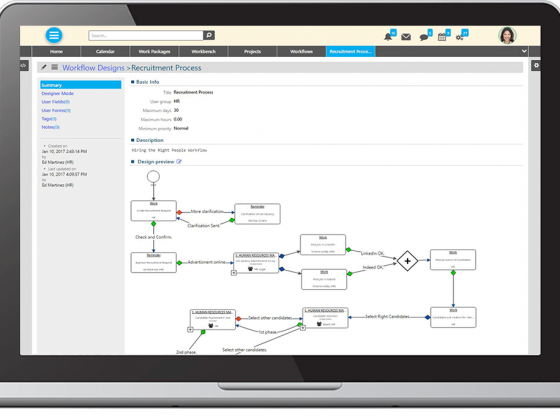
Task: Open the blue hamburger main menu
Action: coord(54,35)
